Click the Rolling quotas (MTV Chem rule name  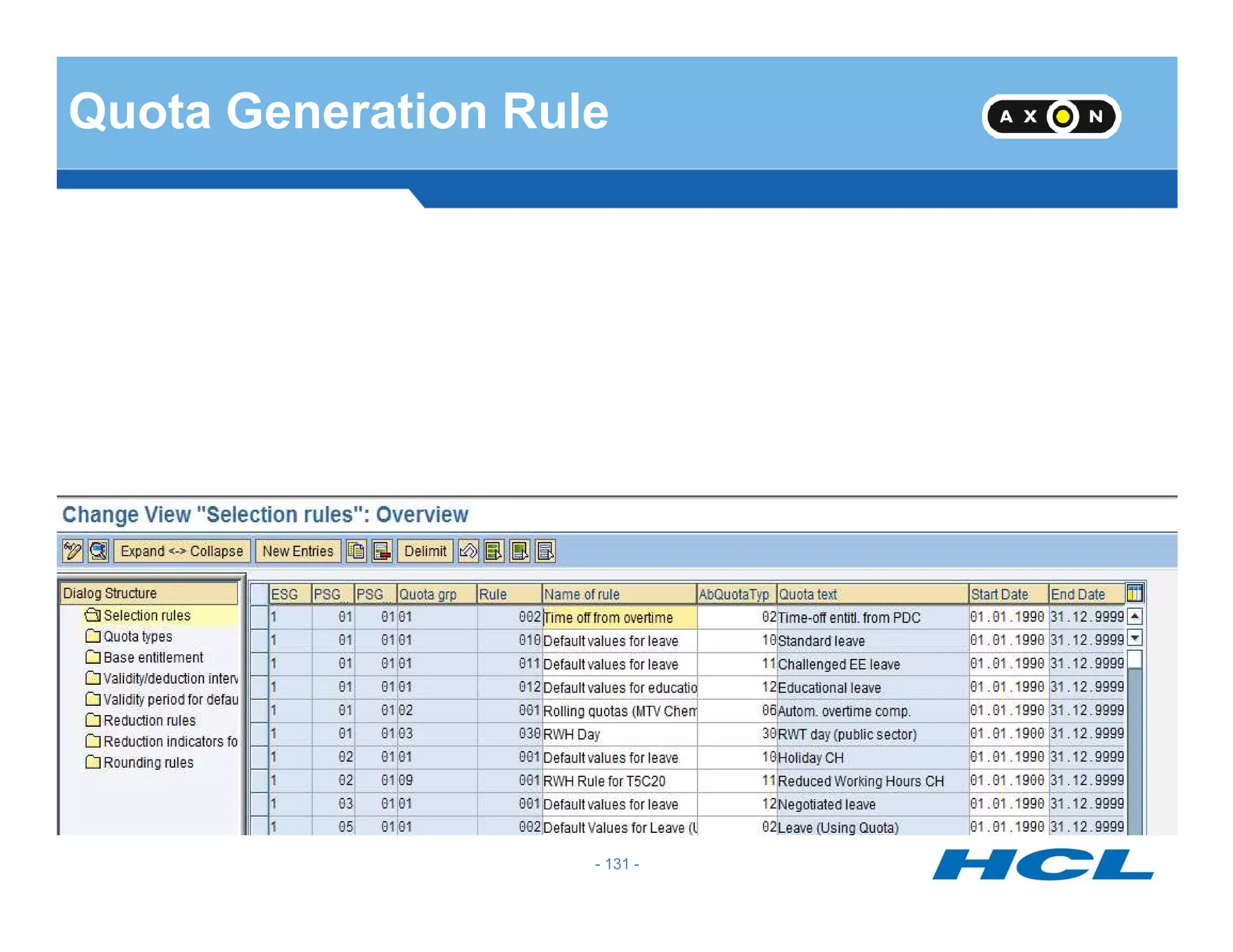(x=620, y=711)
